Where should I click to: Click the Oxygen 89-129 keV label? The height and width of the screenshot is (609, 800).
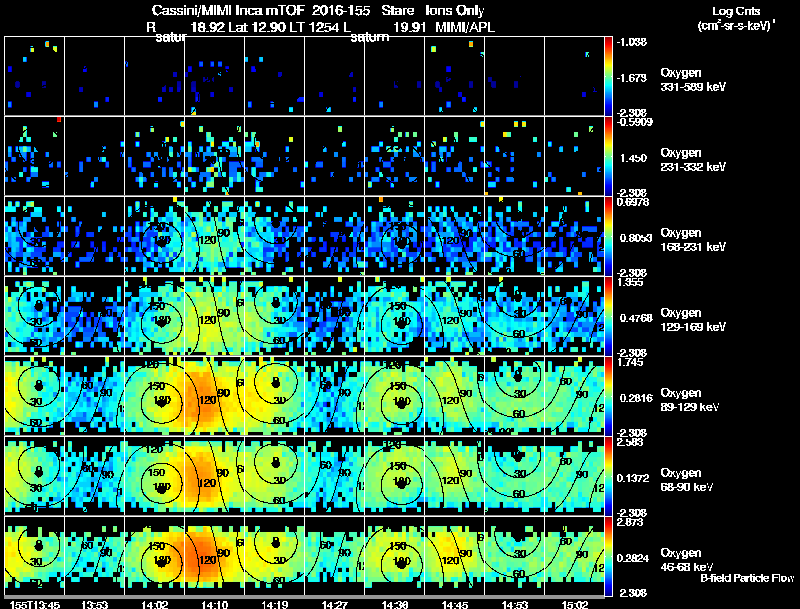(x=690, y=400)
